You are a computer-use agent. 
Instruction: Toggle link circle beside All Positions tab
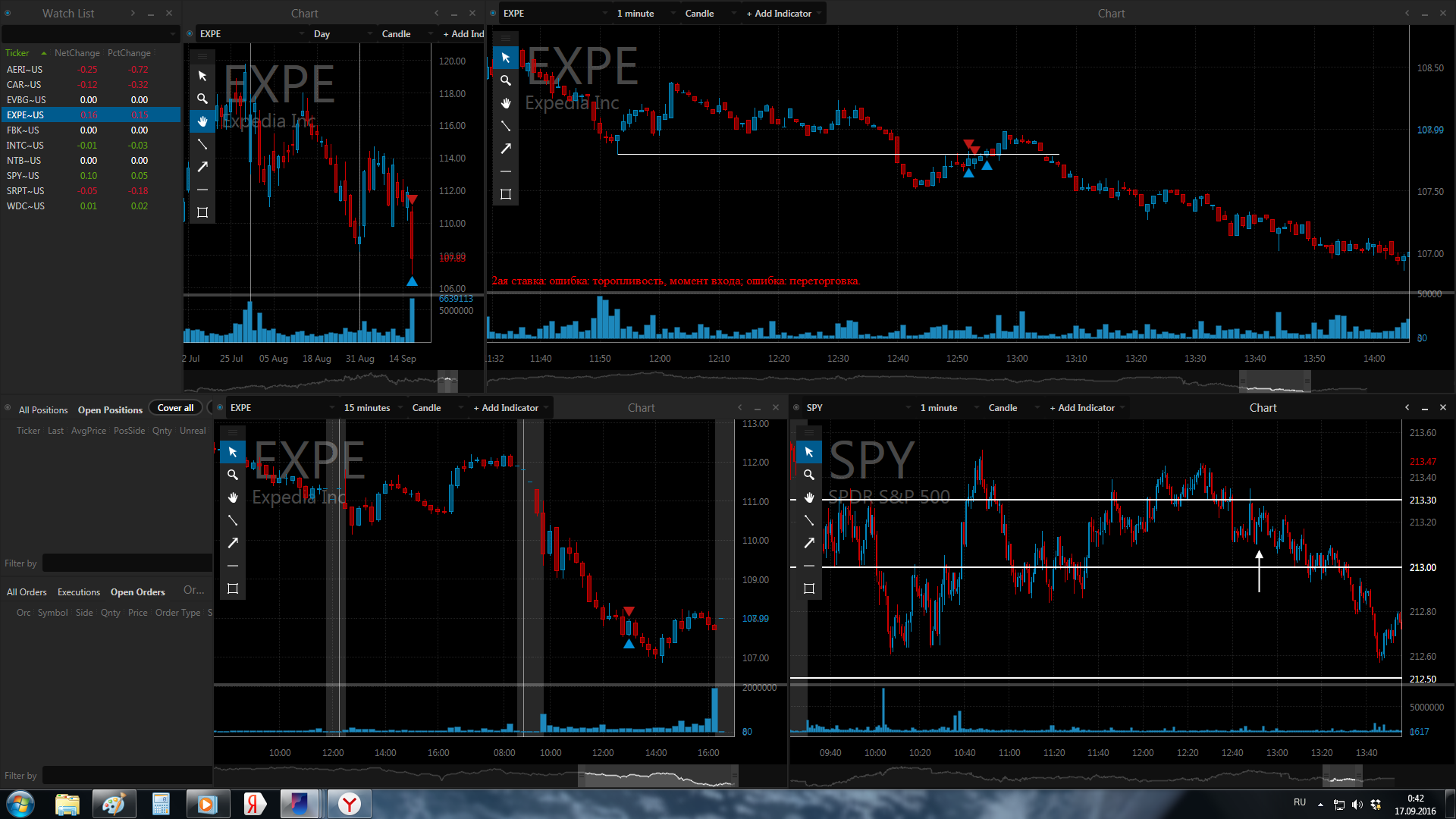(x=8, y=408)
